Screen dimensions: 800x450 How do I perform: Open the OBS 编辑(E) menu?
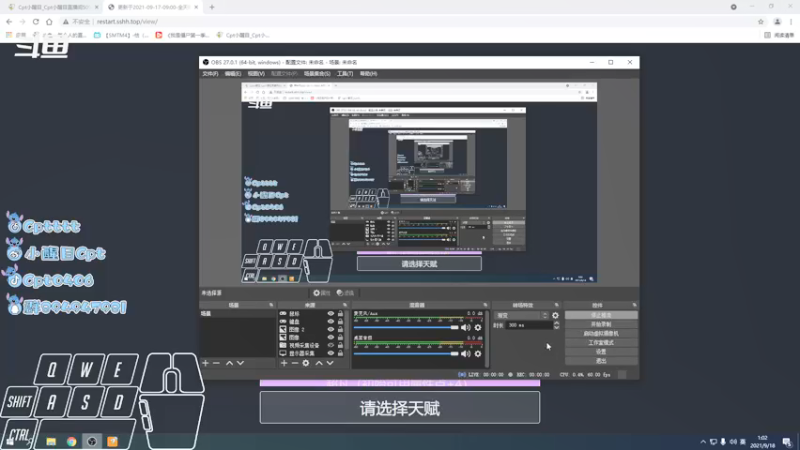click(x=233, y=74)
